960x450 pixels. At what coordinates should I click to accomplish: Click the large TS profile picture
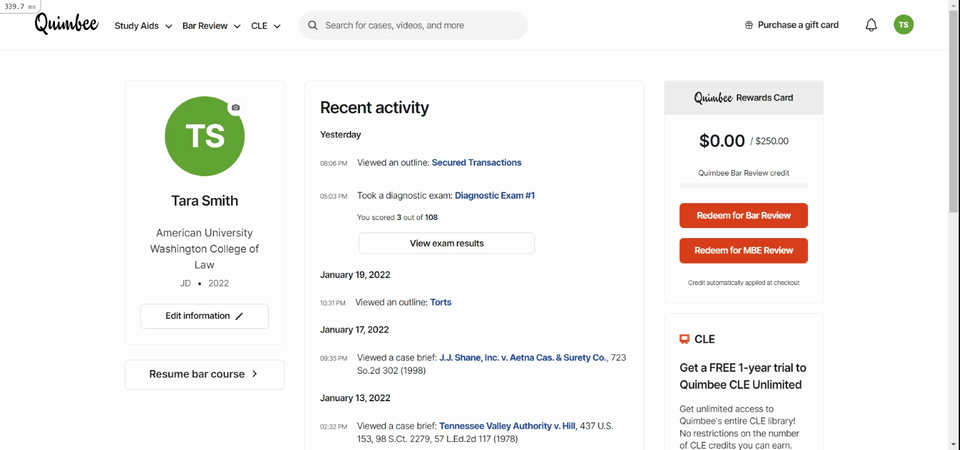(204, 136)
